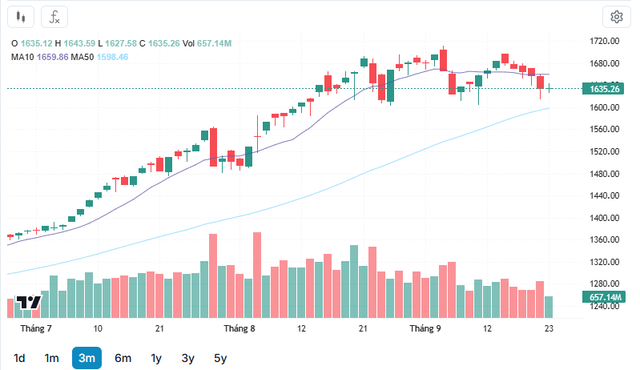
Task: Click the volume label 657.14M on axis
Action: coord(603,297)
